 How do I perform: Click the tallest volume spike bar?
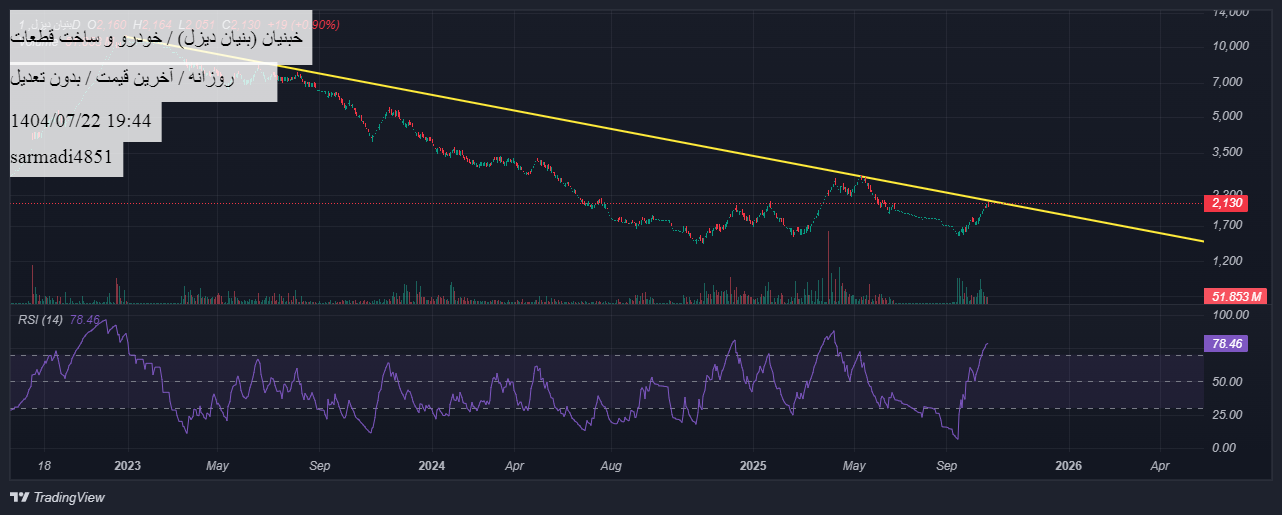pyautogui.click(x=829, y=266)
